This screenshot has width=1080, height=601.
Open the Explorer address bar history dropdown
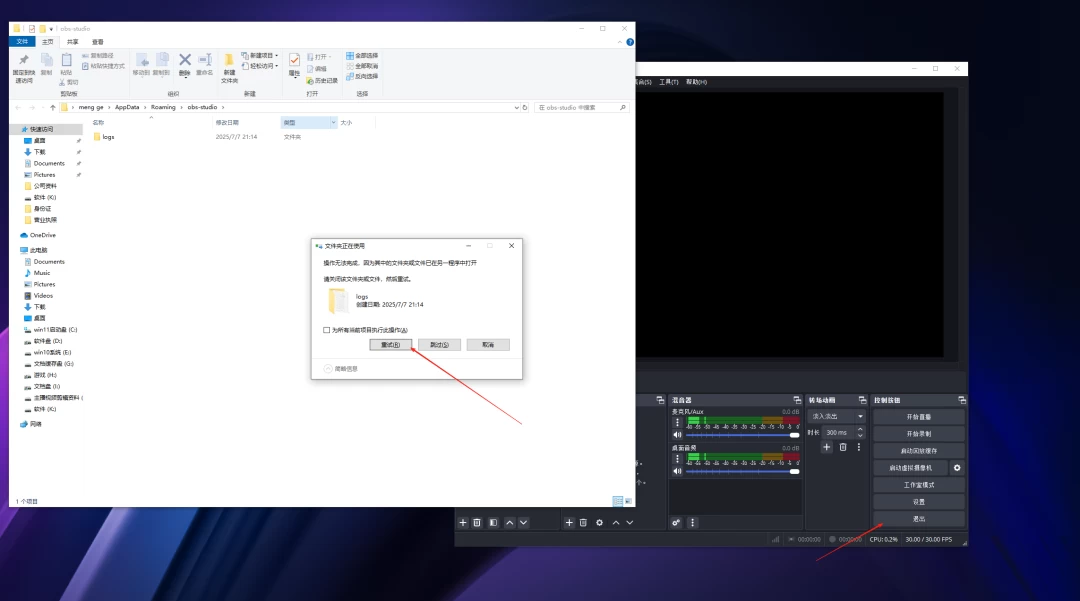click(517, 107)
